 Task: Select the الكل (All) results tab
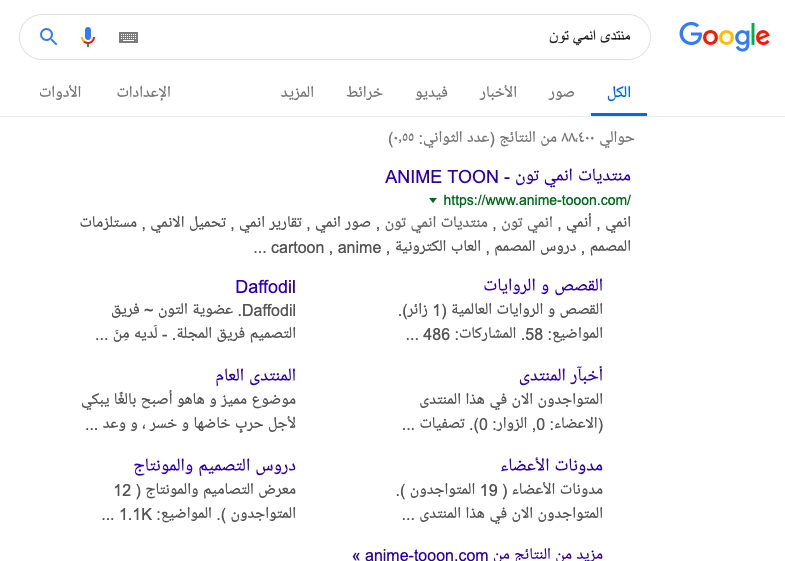click(619, 92)
